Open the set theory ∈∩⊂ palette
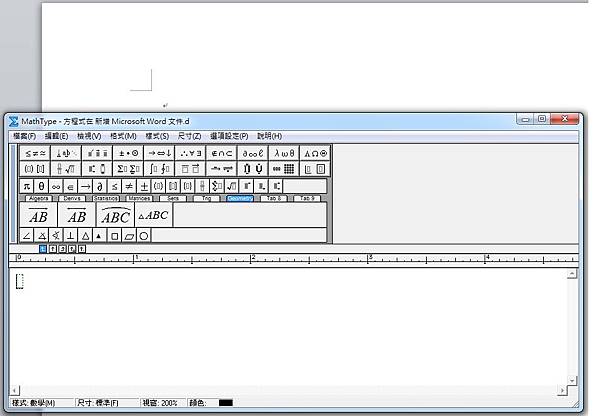 pyautogui.click(x=222, y=153)
